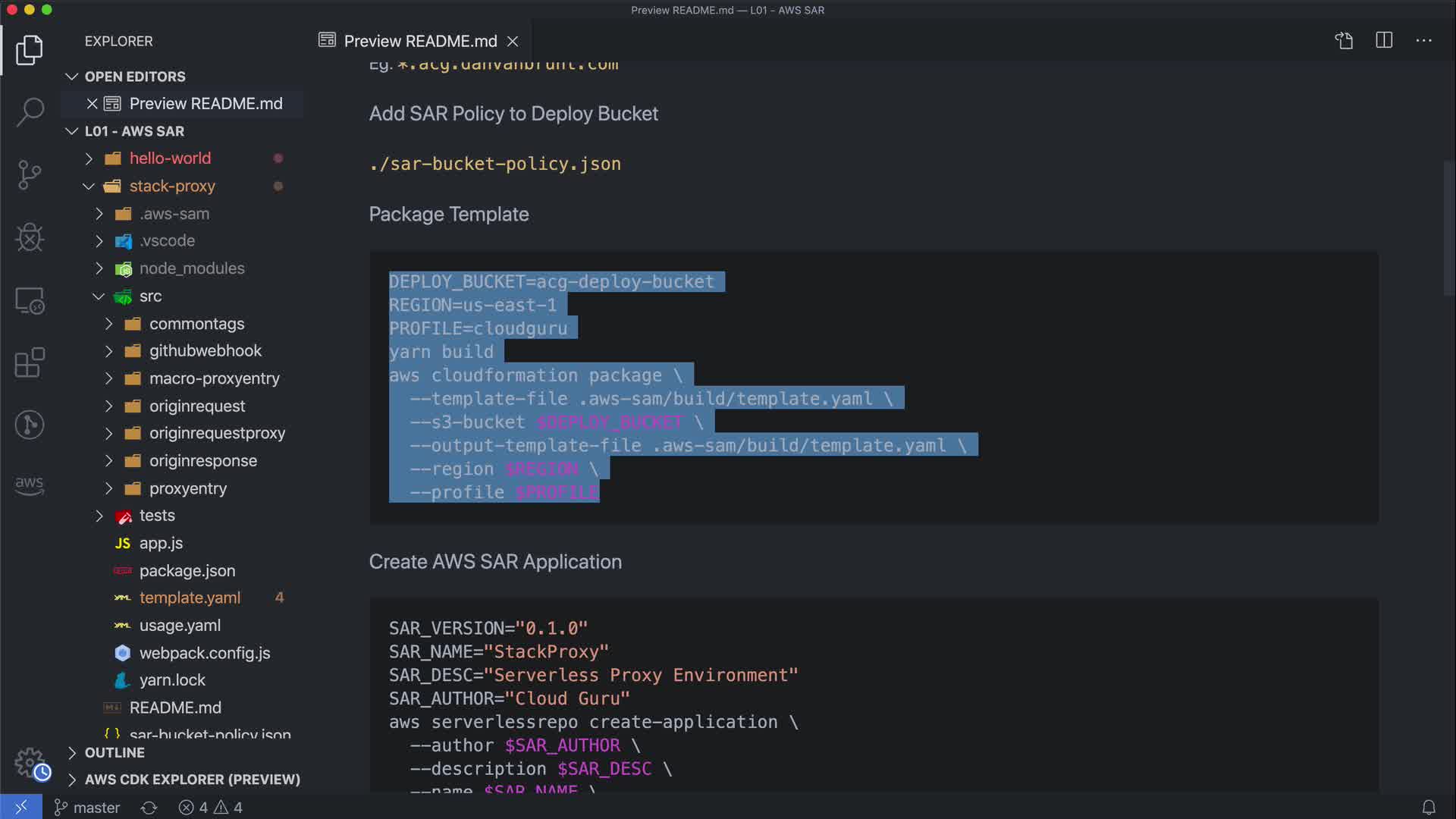Expand the OUTLINE section
1456x819 pixels.
(115, 753)
